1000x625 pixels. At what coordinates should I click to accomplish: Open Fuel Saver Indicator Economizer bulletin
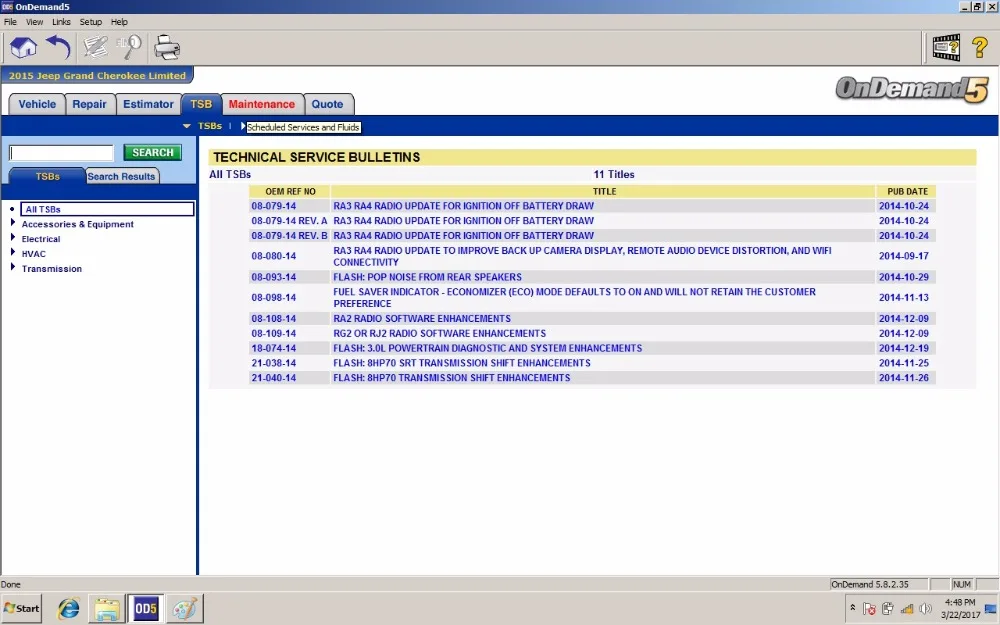click(574, 298)
